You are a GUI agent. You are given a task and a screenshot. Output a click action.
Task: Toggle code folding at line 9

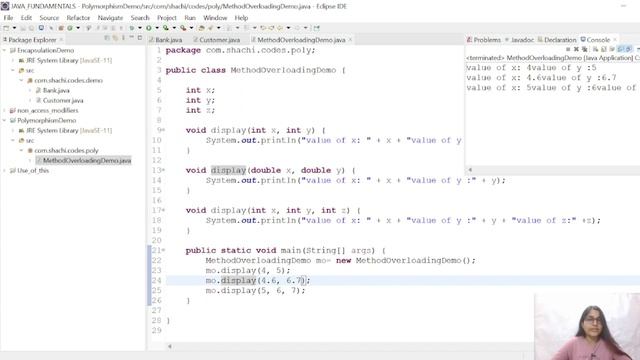[x=163, y=130]
